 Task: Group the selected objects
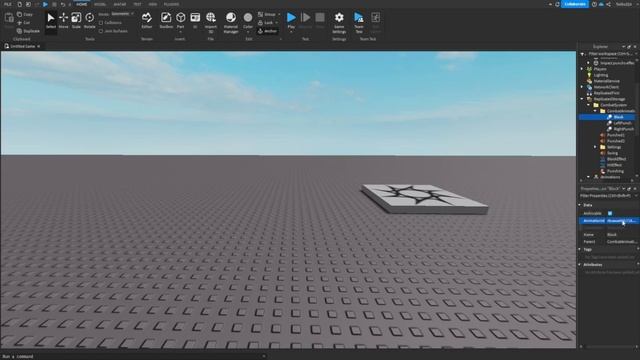click(x=267, y=14)
